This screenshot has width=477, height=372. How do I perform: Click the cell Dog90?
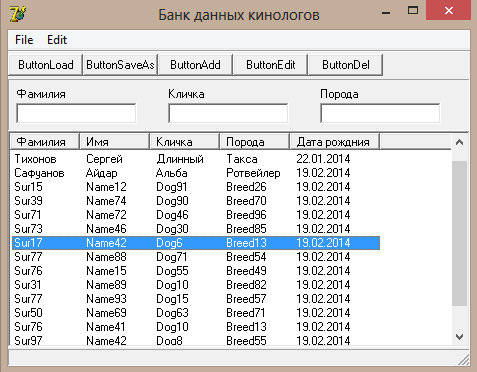click(172, 201)
